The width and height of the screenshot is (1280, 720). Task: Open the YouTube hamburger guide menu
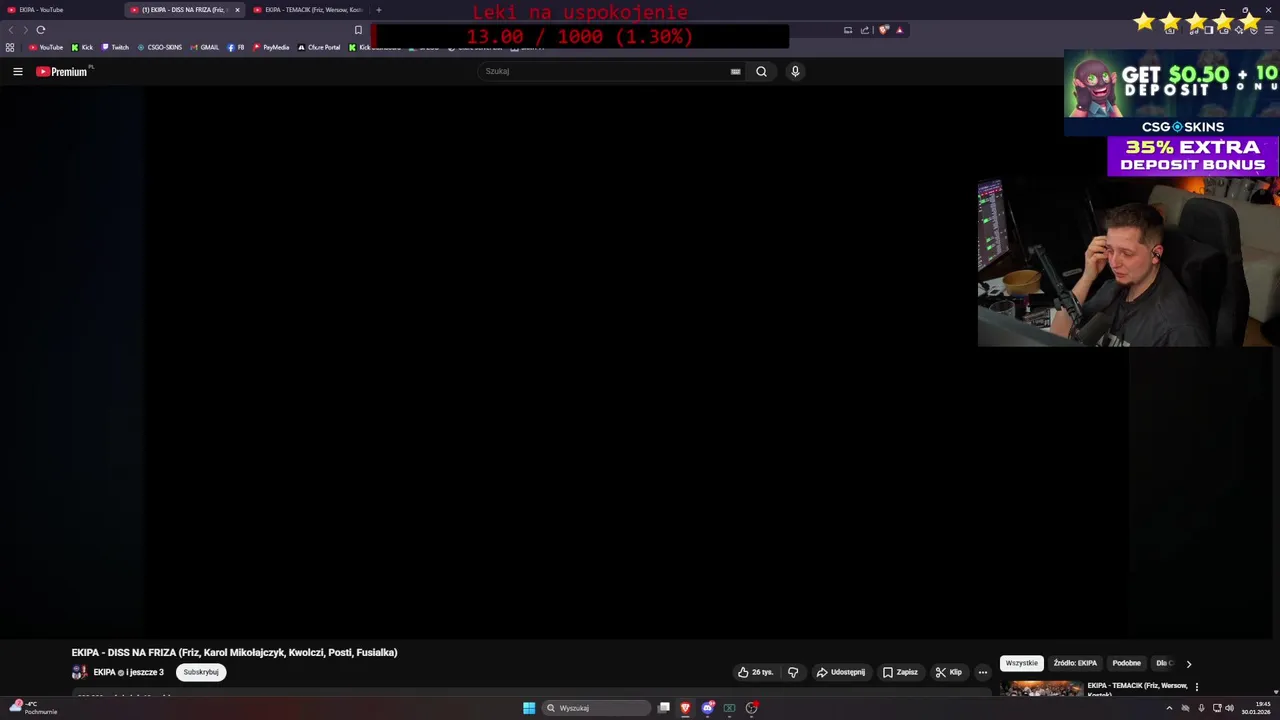coord(18,71)
